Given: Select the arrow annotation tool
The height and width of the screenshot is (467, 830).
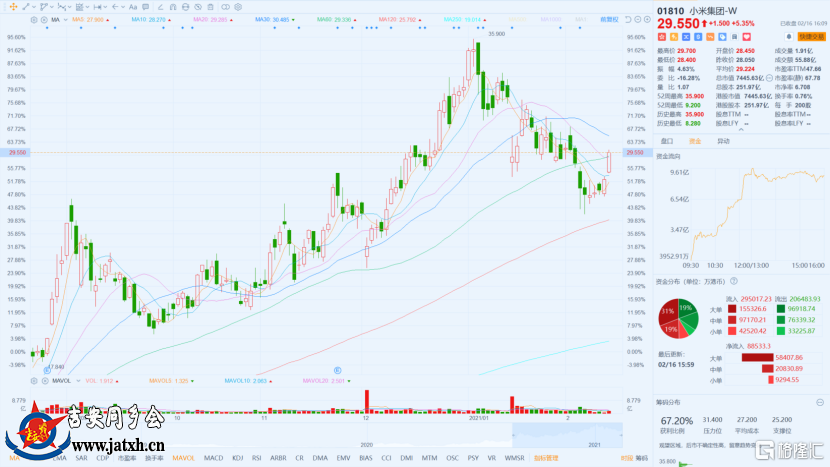Looking at the screenshot, I should [x=115, y=7].
